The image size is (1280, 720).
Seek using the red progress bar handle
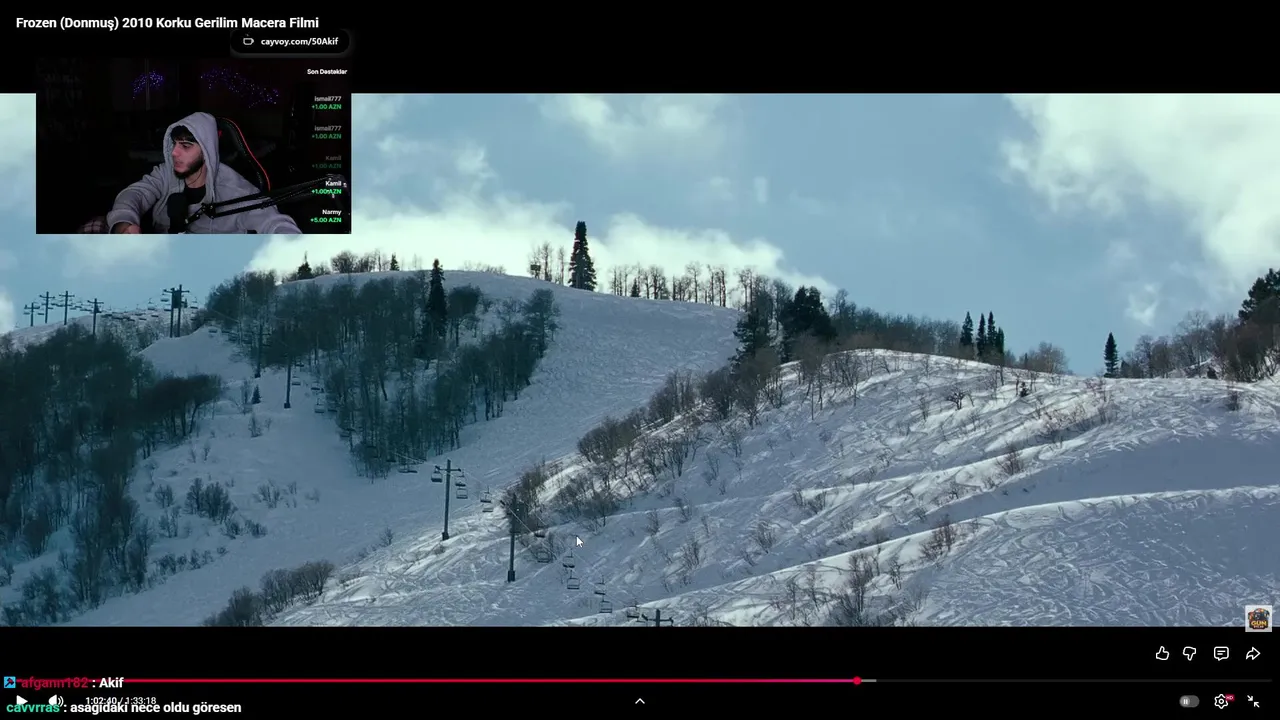(x=857, y=681)
